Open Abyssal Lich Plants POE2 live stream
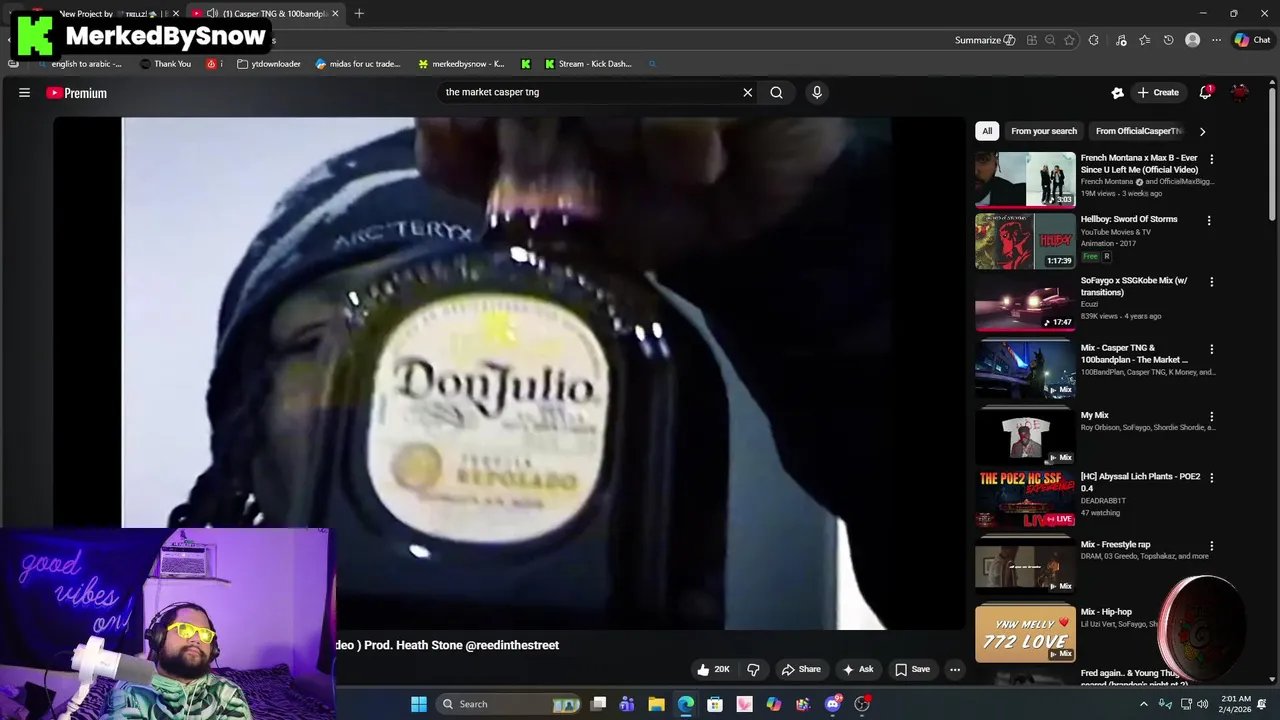This screenshot has height=720, width=1280. coord(1140,482)
